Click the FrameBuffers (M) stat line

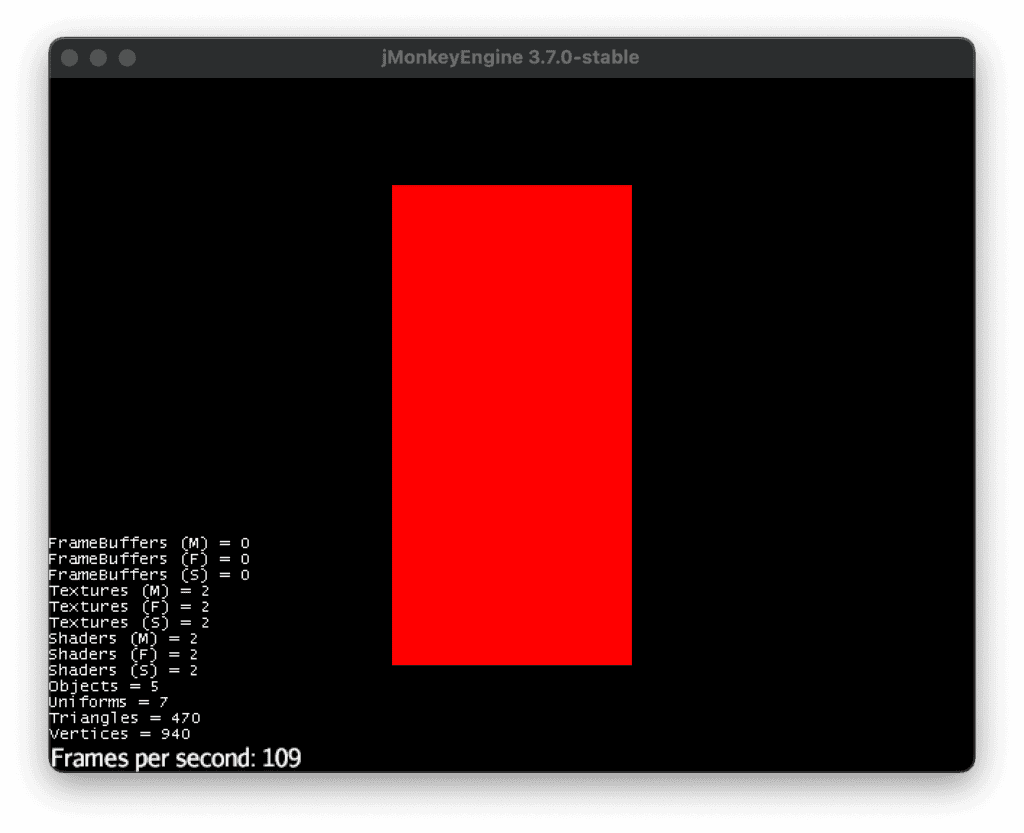[x=149, y=543]
